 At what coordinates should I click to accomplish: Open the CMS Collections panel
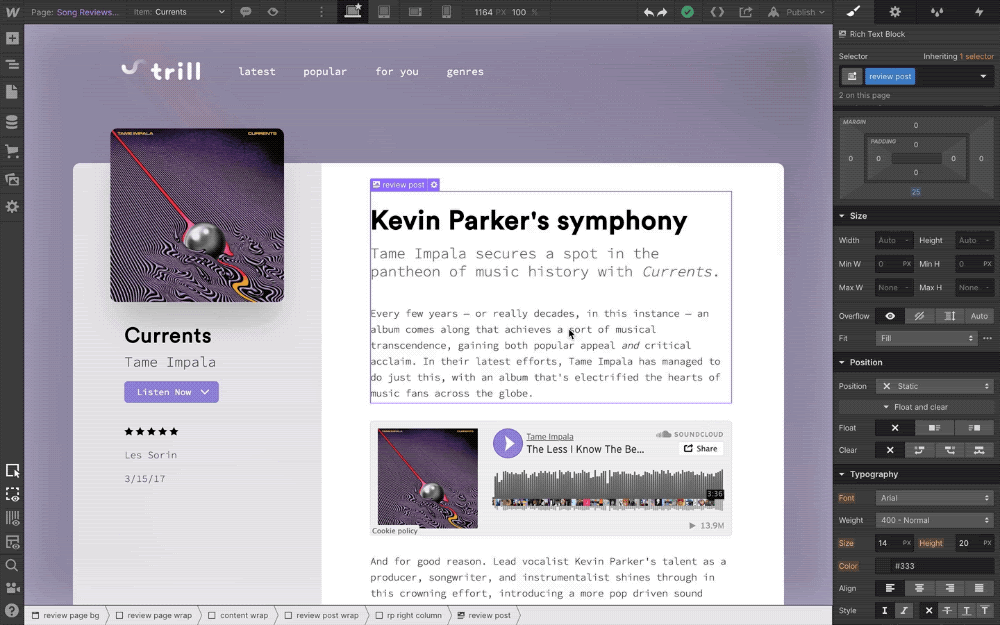[12, 122]
